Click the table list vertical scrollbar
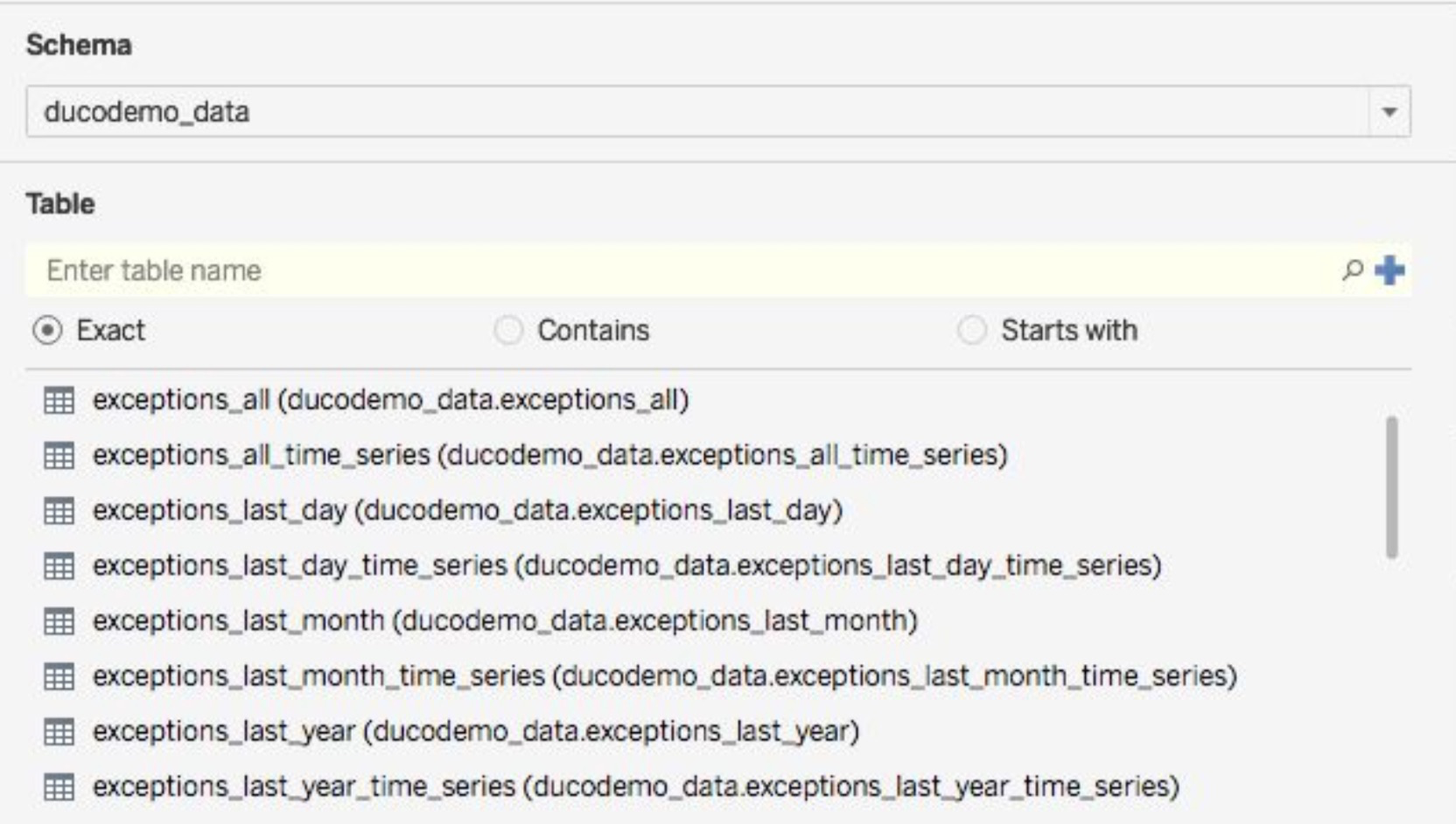 point(1392,487)
